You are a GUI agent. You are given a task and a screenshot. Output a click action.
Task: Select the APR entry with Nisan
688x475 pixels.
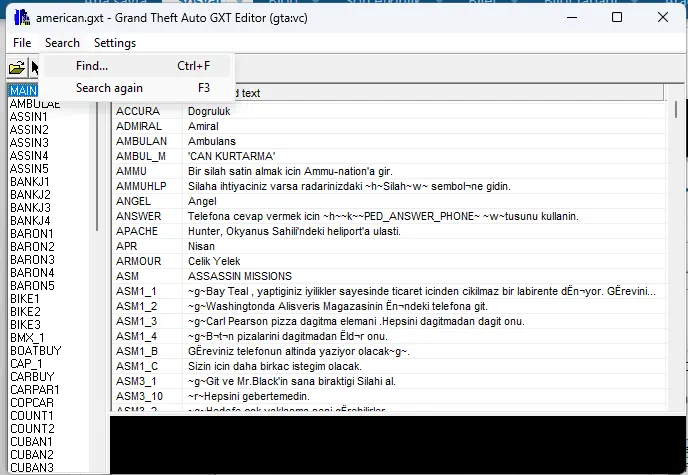pyautogui.click(x=389, y=246)
